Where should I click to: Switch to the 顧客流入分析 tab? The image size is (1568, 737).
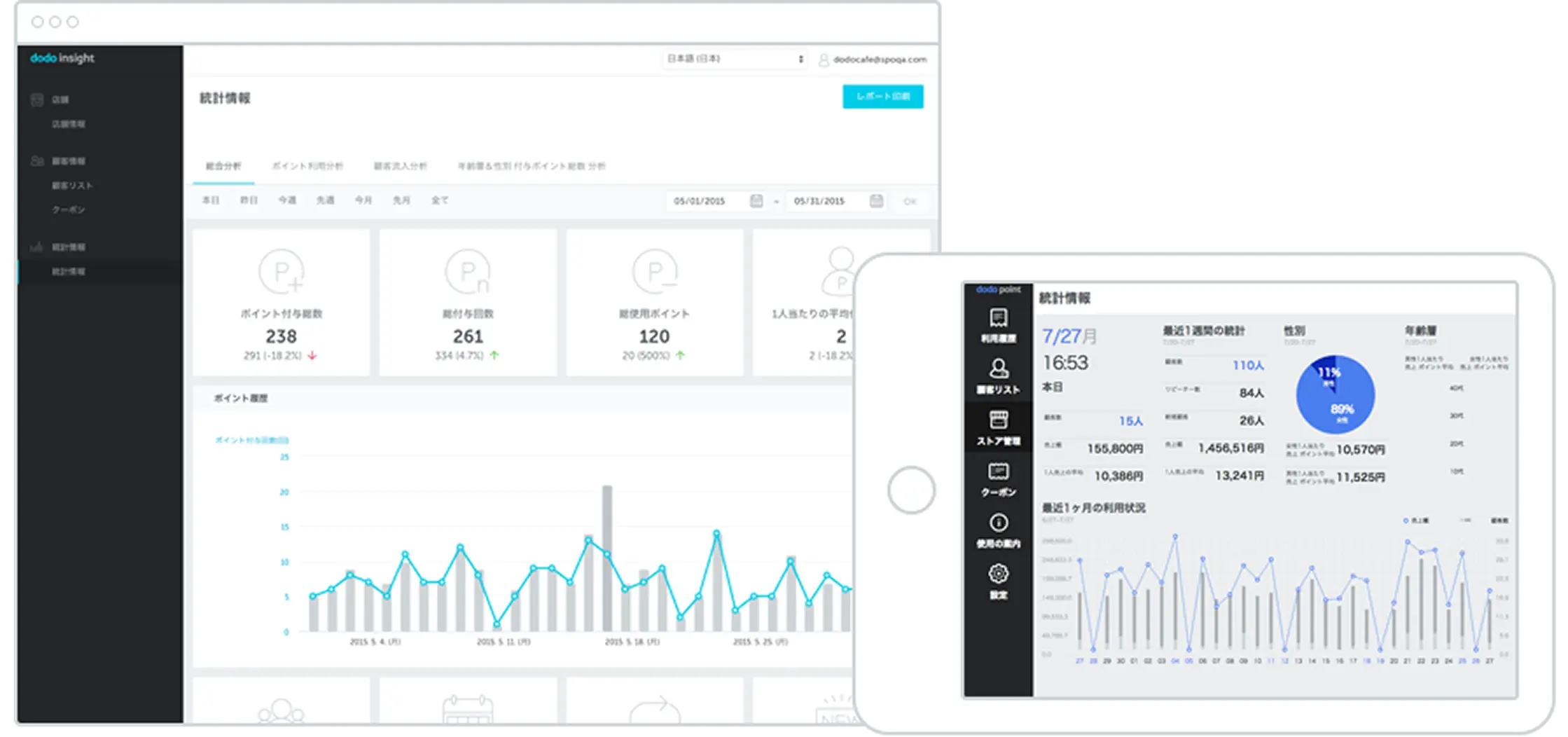(x=401, y=166)
